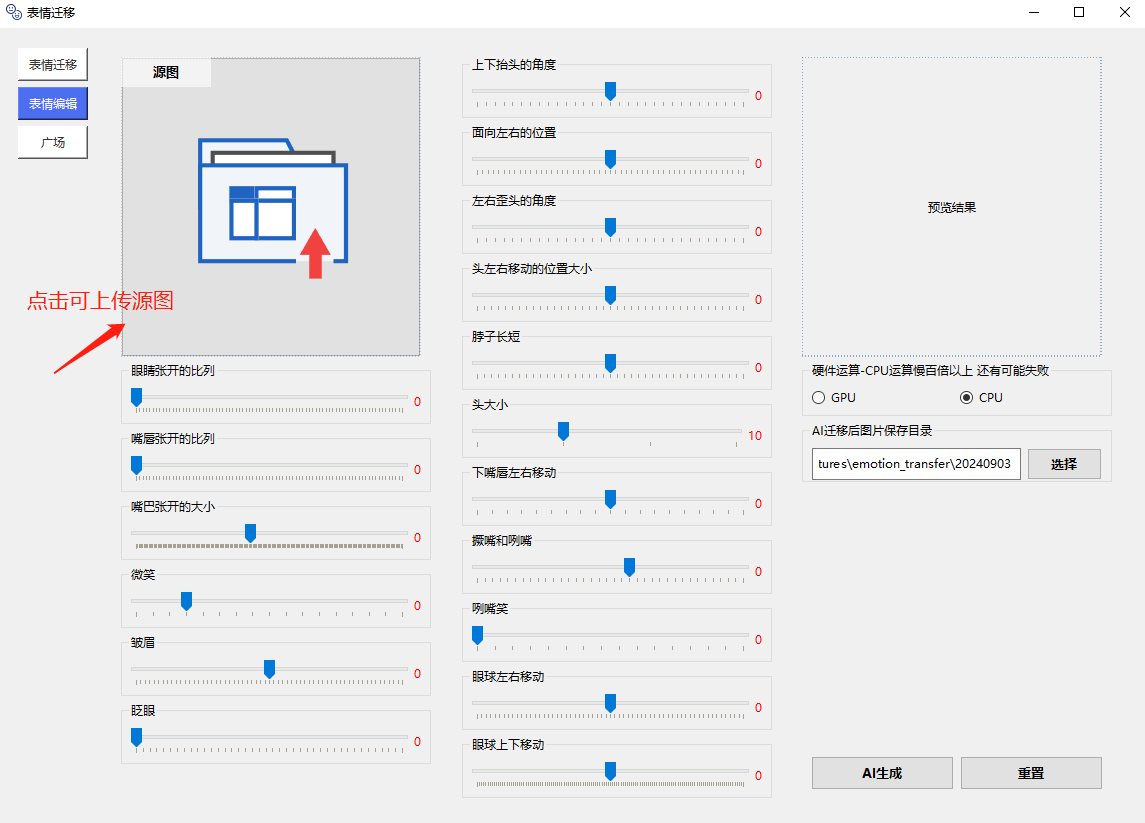Image resolution: width=1145 pixels, height=823 pixels.
Task: Click the 面向左右的位置 slider handle
Action: [610, 159]
